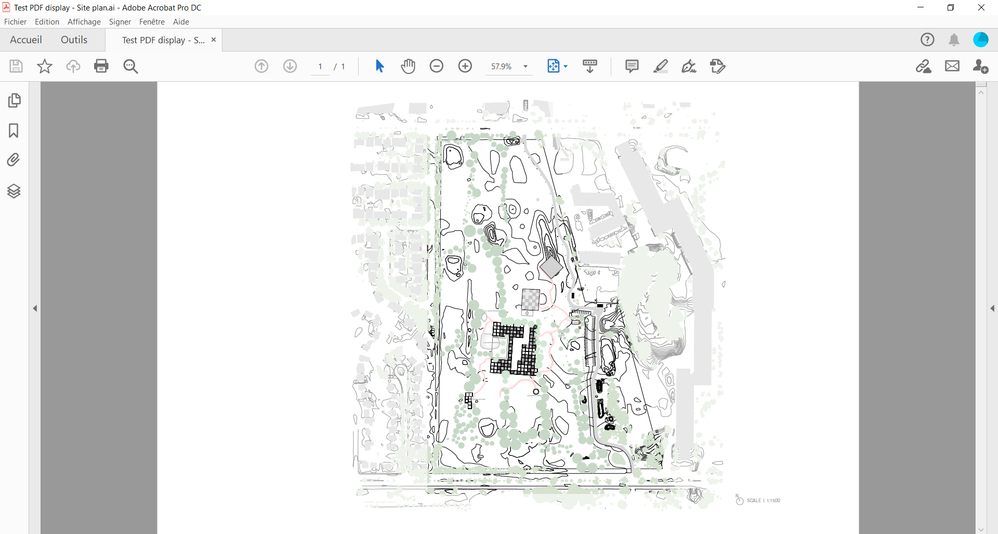Select the Test PDF display document tab
Viewport: 998px width, 534px height.
point(163,40)
